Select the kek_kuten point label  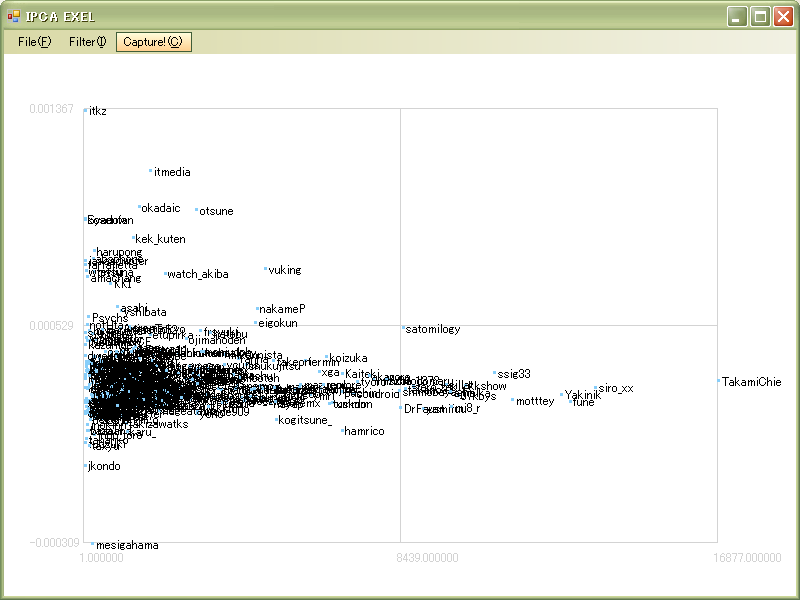click(x=160, y=239)
